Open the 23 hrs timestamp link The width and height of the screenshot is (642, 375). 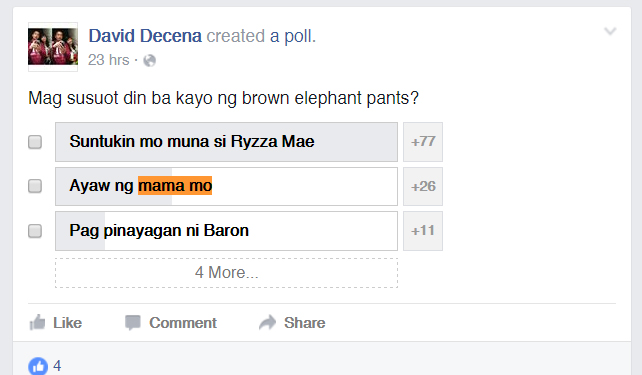click(109, 60)
